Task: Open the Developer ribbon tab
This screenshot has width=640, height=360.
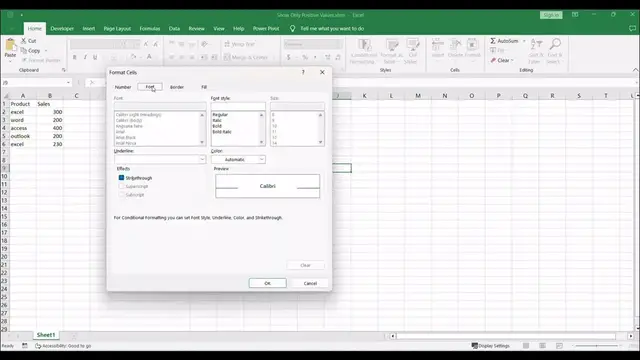Action: coord(62,29)
